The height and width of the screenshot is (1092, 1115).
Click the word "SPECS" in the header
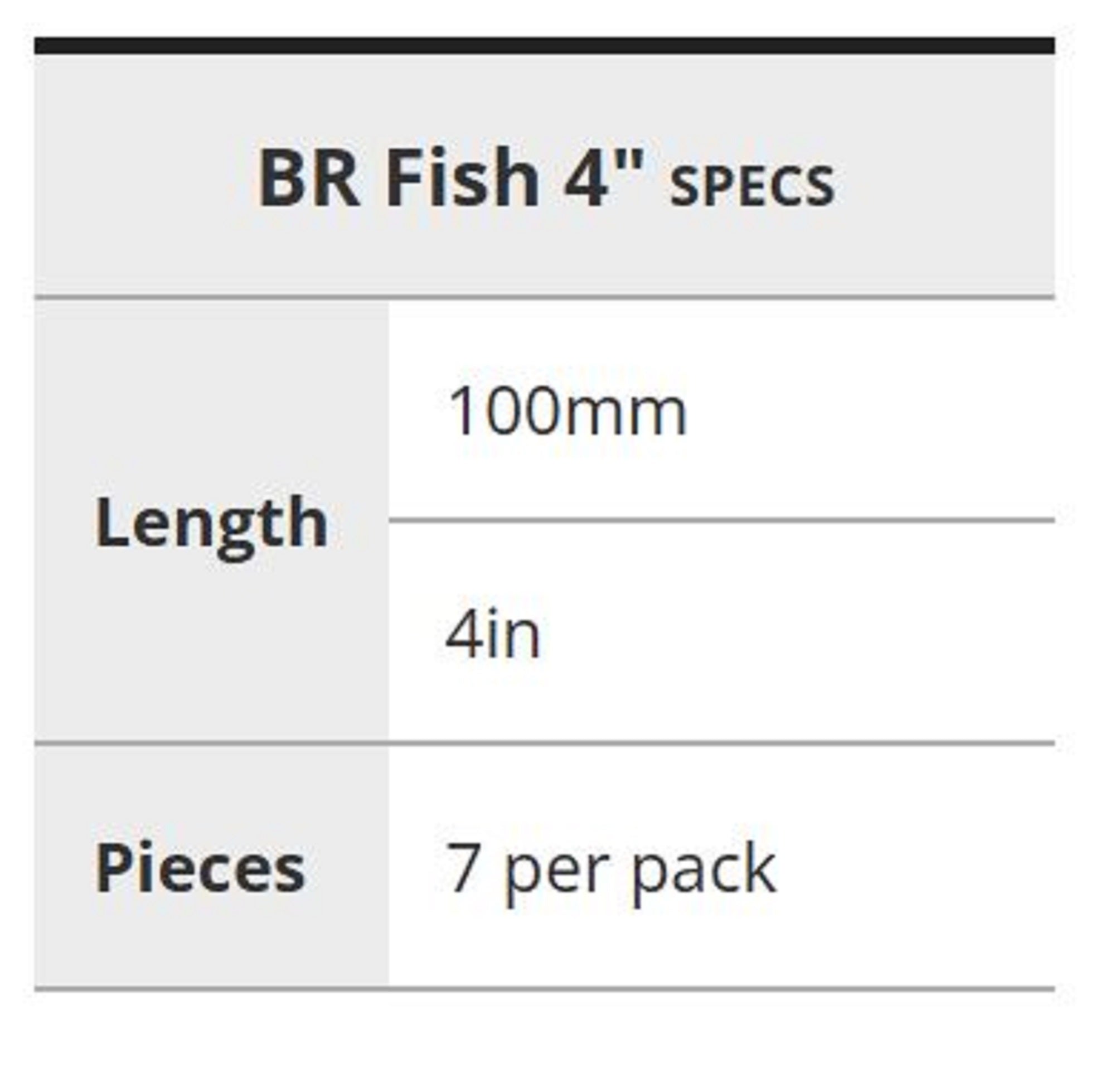coord(752,185)
